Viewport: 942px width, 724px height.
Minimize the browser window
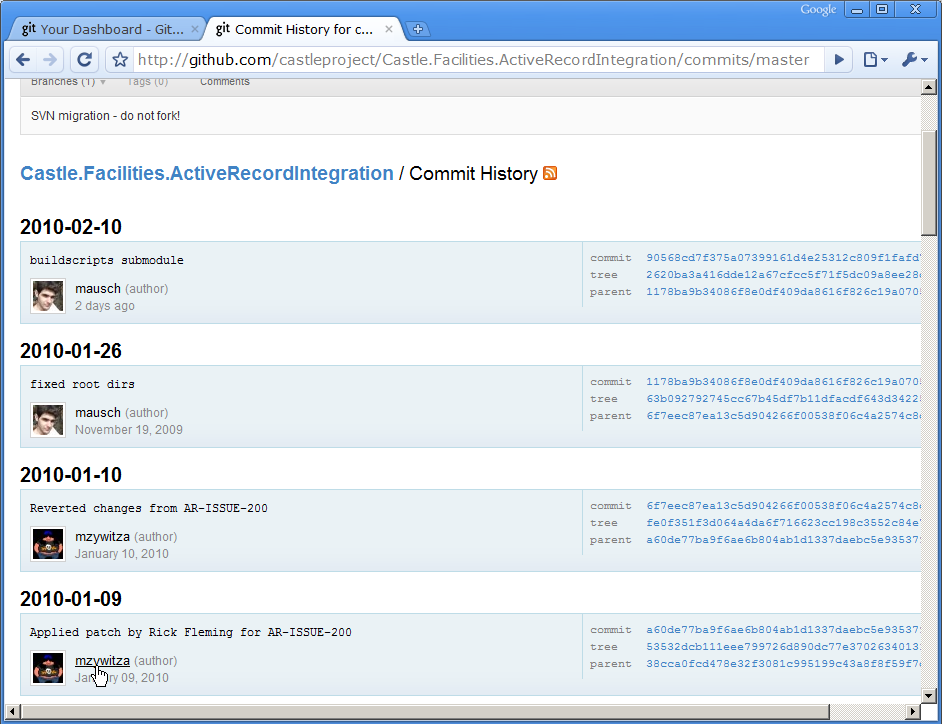tap(857, 9)
